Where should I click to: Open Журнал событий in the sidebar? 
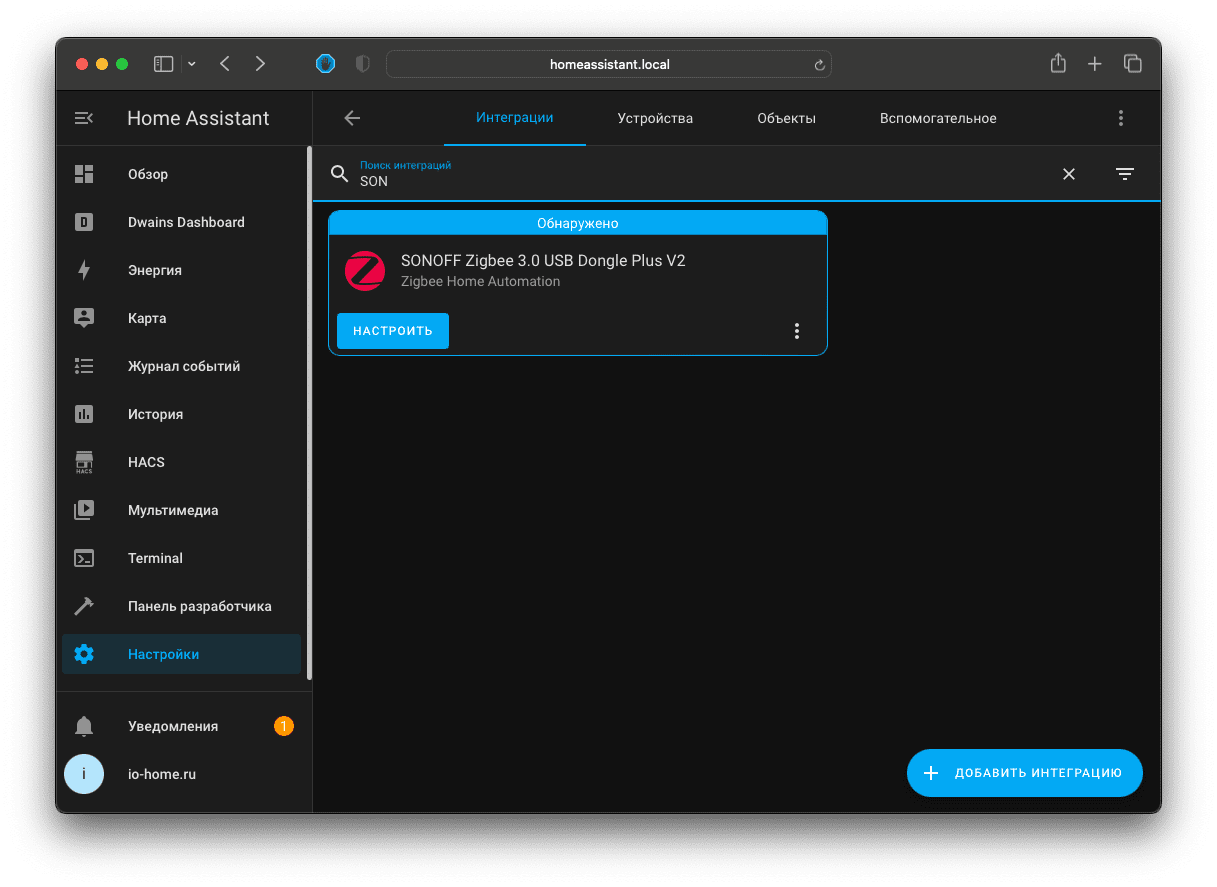(x=181, y=366)
